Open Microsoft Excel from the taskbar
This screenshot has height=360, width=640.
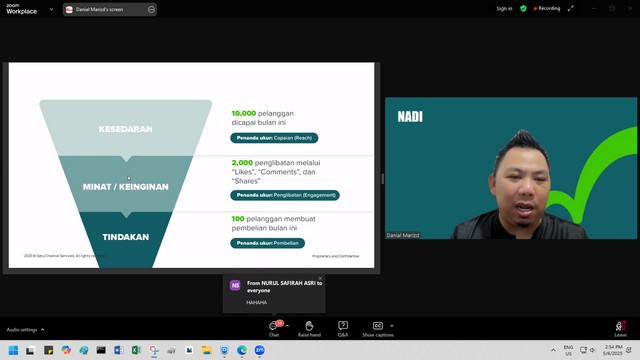136,350
